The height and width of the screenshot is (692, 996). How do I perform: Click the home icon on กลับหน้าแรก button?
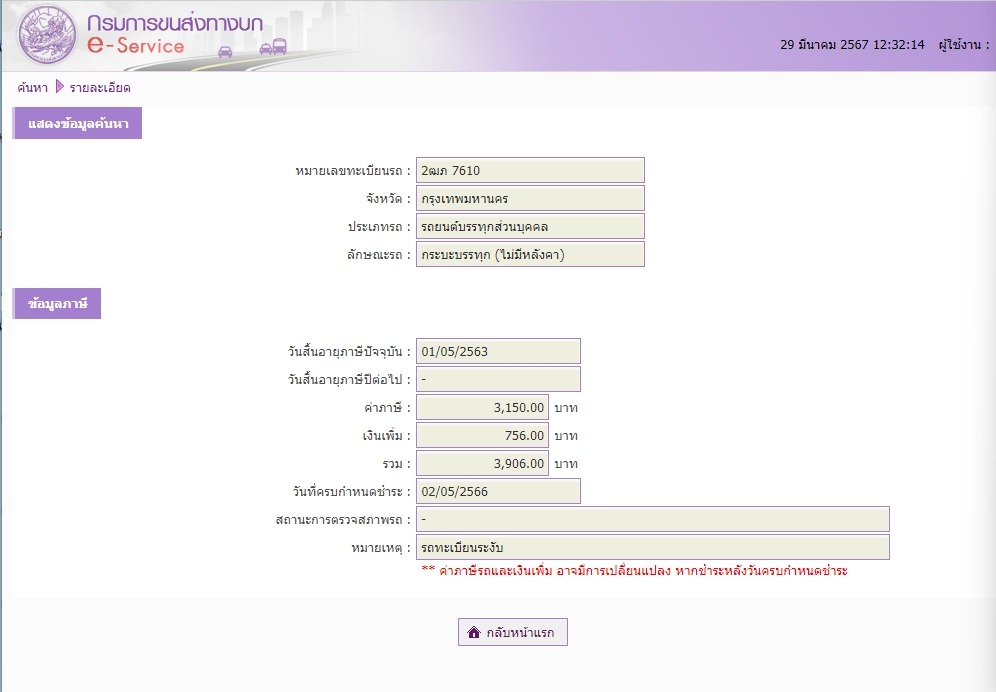click(x=474, y=632)
